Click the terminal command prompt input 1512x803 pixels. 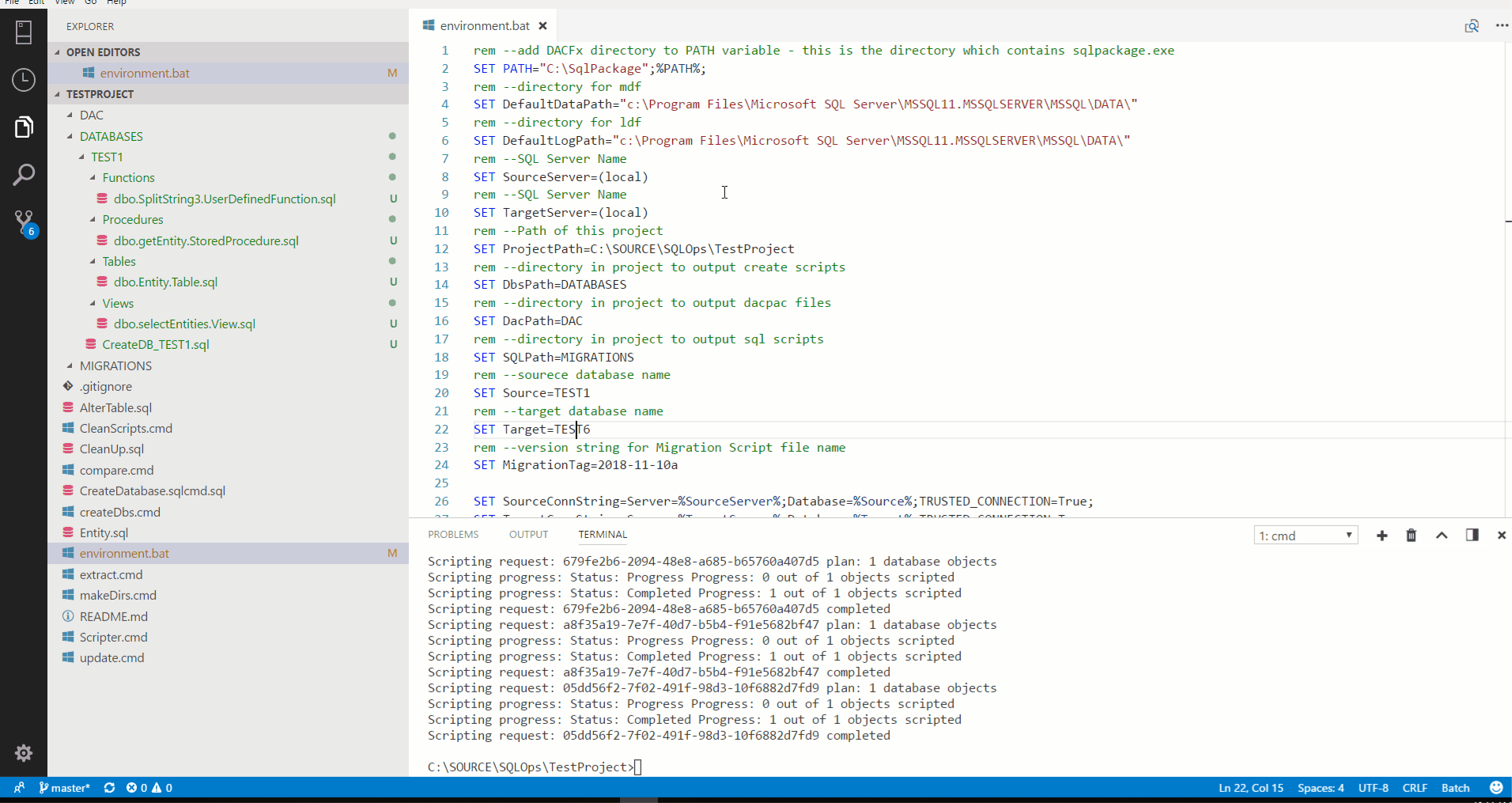pyautogui.click(x=638, y=767)
